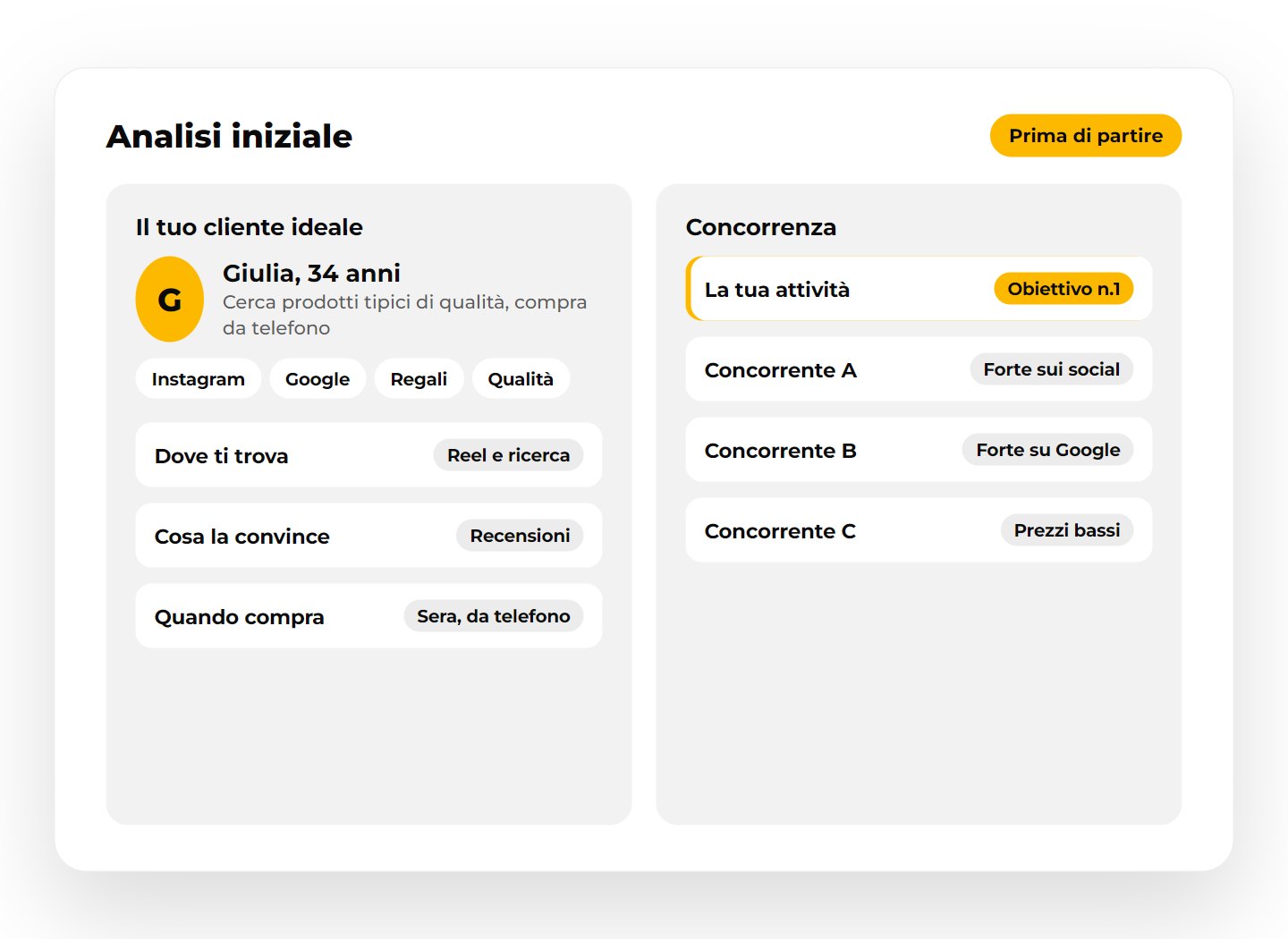Open the Concorrente A row
This screenshot has height=939, width=1288.
[x=919, y=369]
